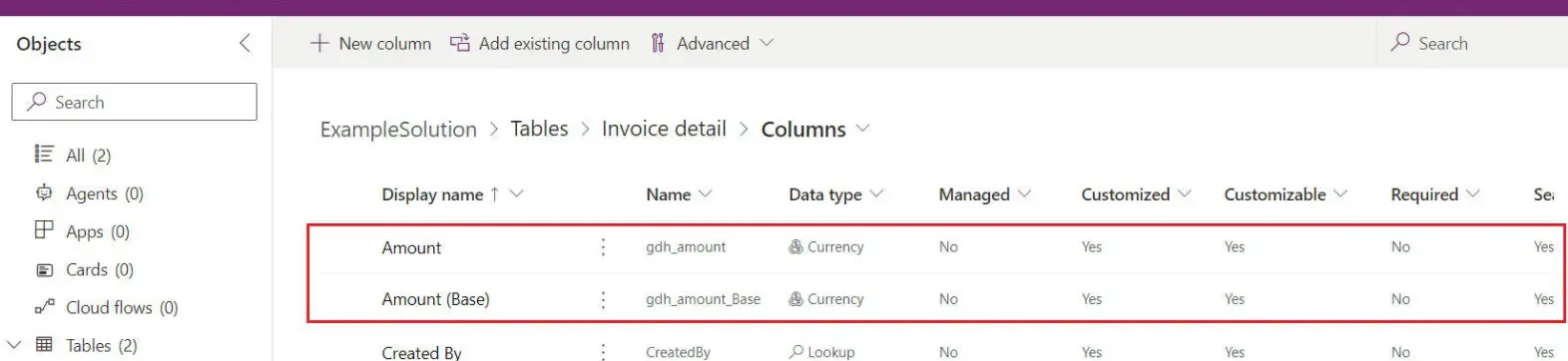Click the gdh_amount_Base name cell
This screenshot has width=1568, height=361.
click(x=703, y=299)
